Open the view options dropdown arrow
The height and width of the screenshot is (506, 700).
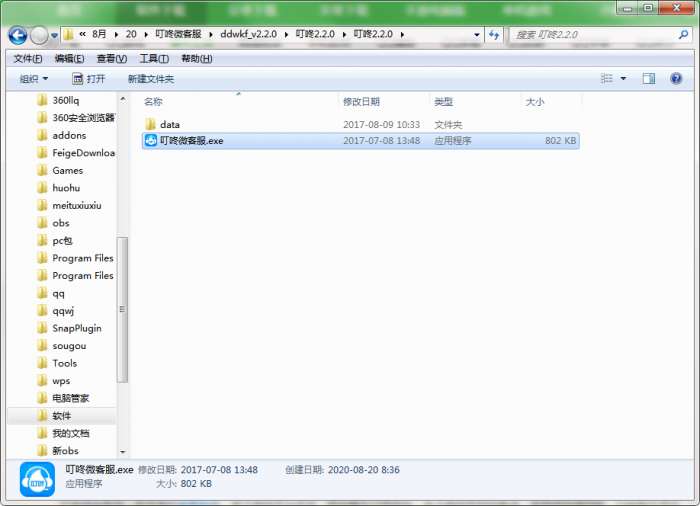click(x=623, y=79)
